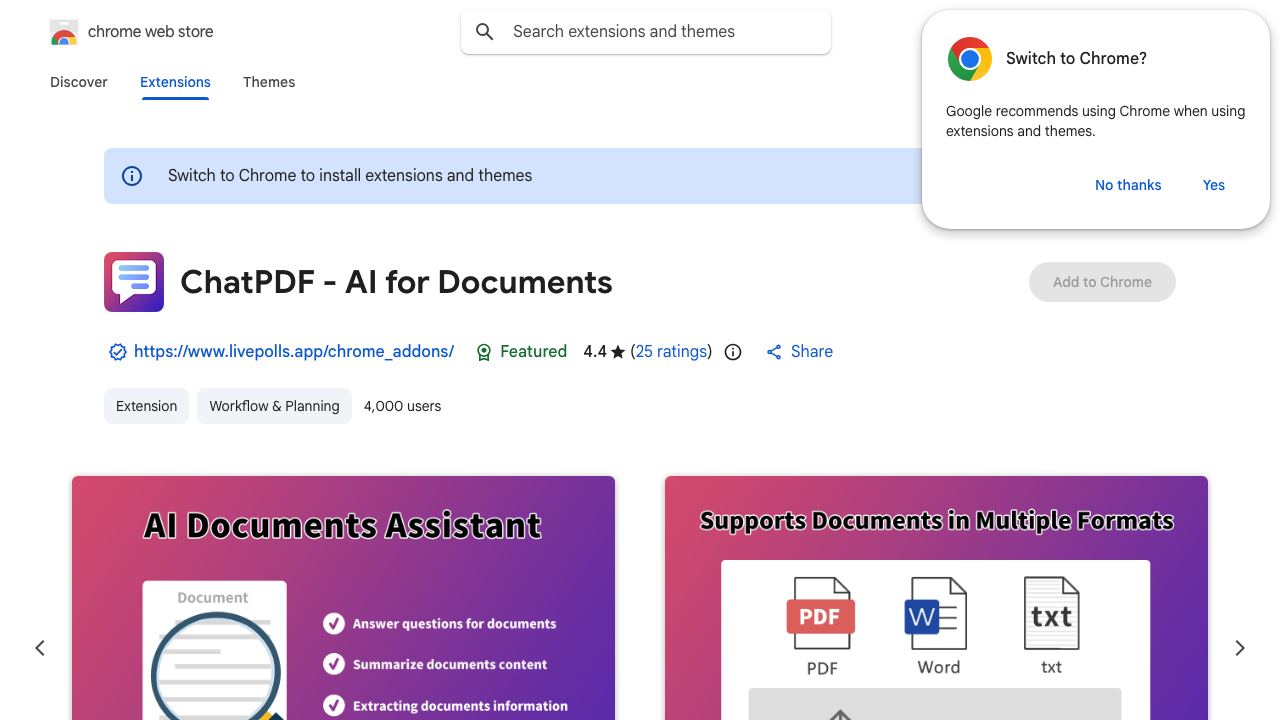The image size is (1280, 720).
Task: Go to next screenshot with right arrow
Action: 1240,648
